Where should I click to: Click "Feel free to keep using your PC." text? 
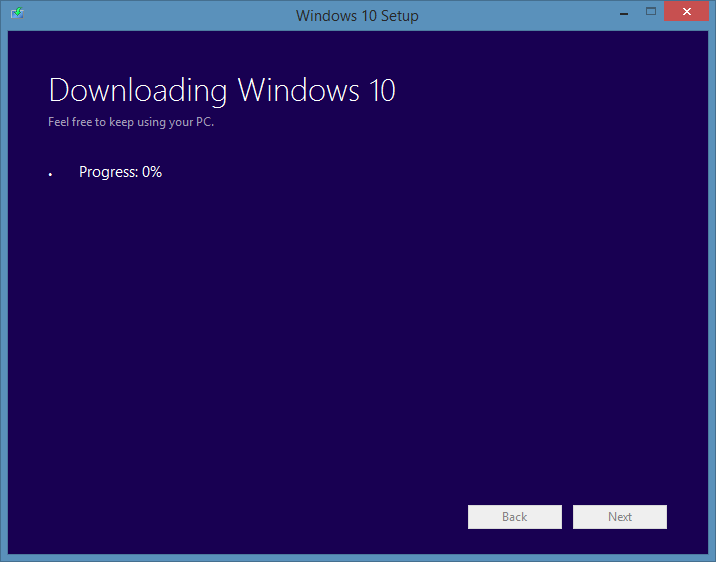tap(131, 122)
